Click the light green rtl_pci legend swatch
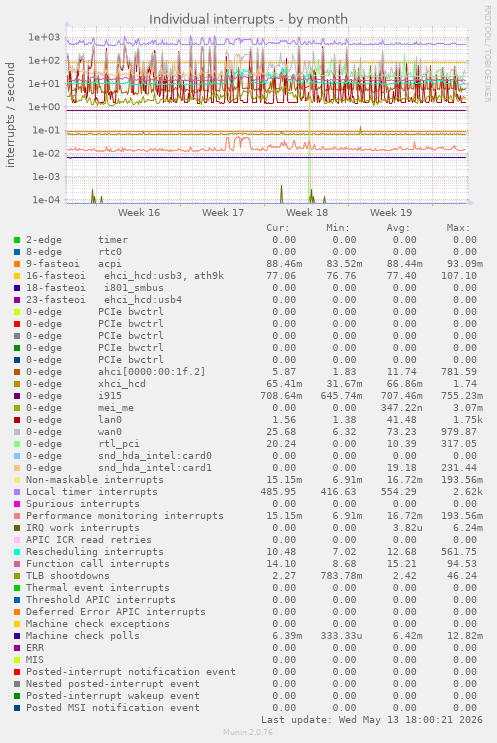 17,444
